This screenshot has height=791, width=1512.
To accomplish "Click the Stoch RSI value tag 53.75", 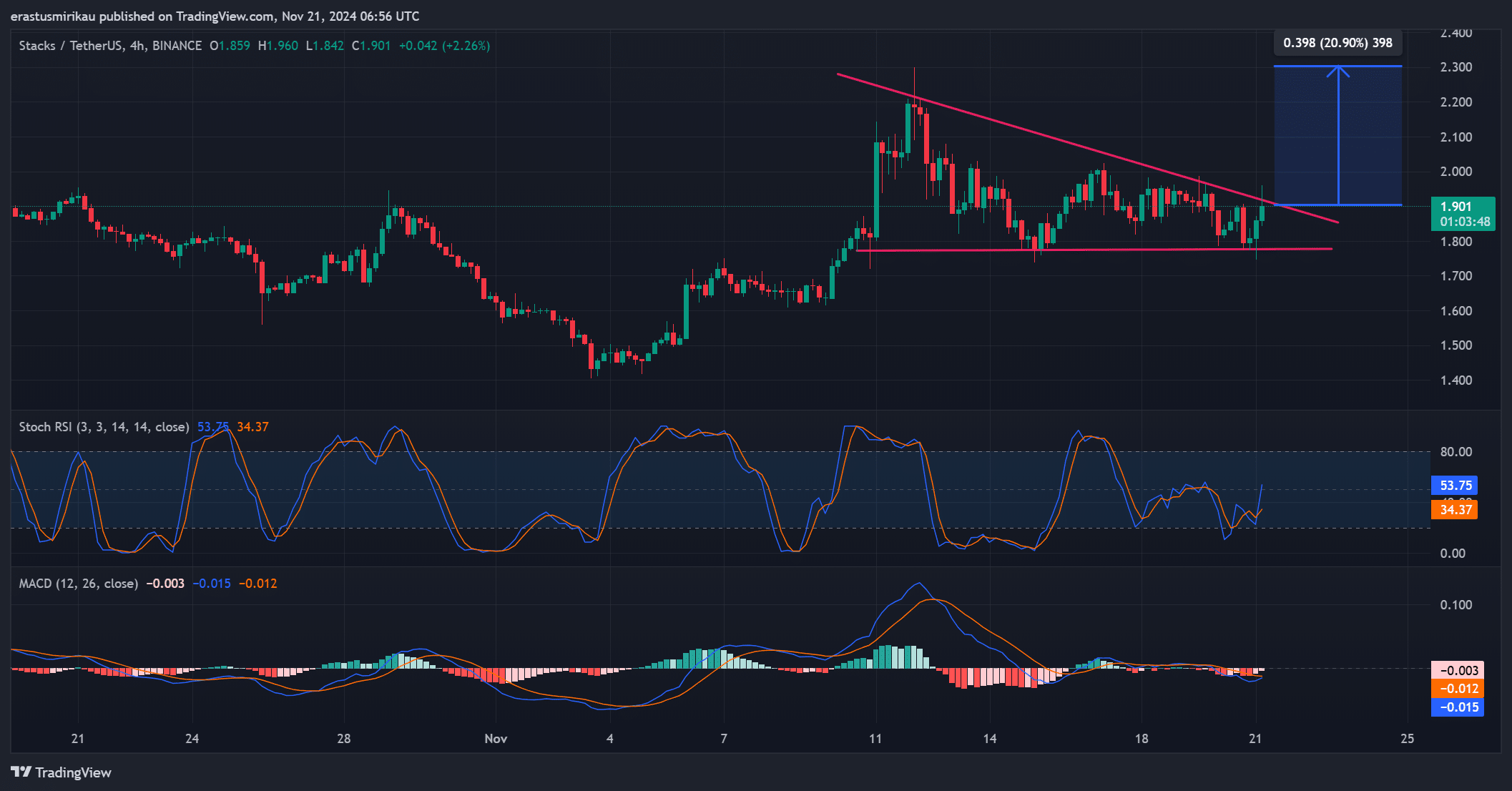I will pyautogui.click(x=1455, y=486).
